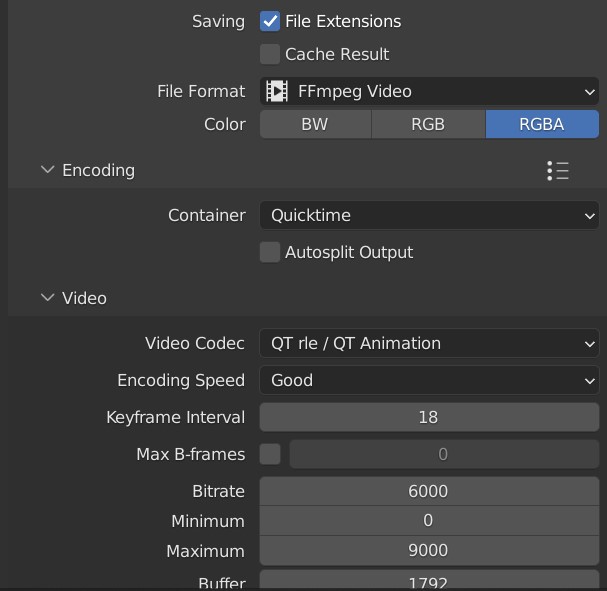Open the File Format dropdown
Viewport: 607px width, 591px height.
tap(429, 91)
